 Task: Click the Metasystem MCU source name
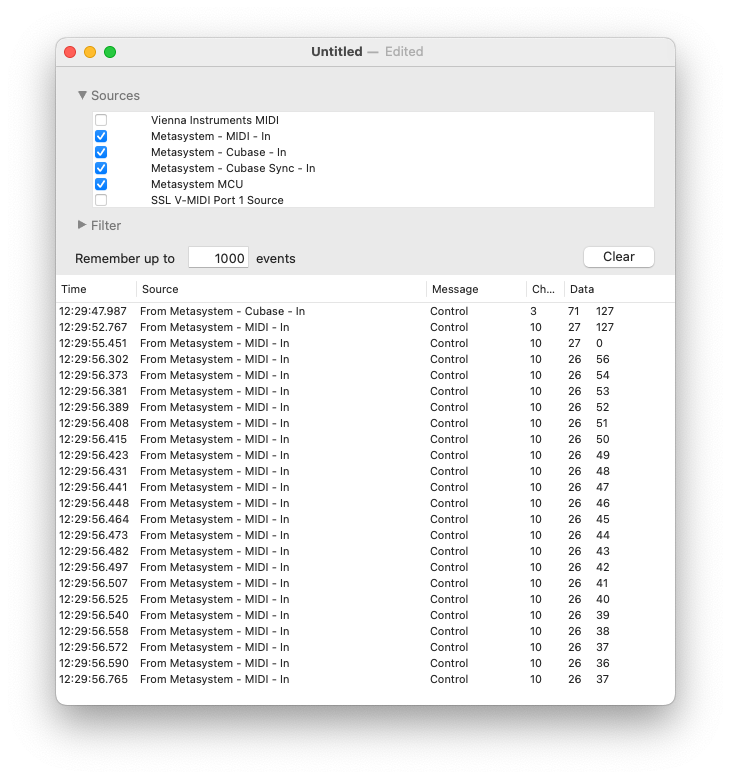click(x=197, y=184)
